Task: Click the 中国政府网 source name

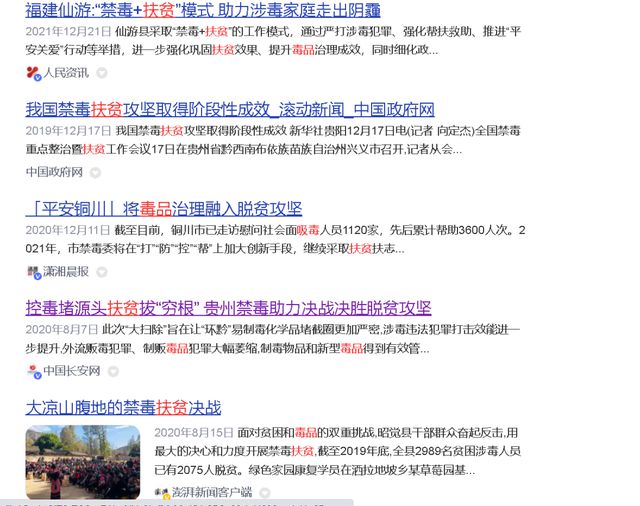Action: [54, 172]
